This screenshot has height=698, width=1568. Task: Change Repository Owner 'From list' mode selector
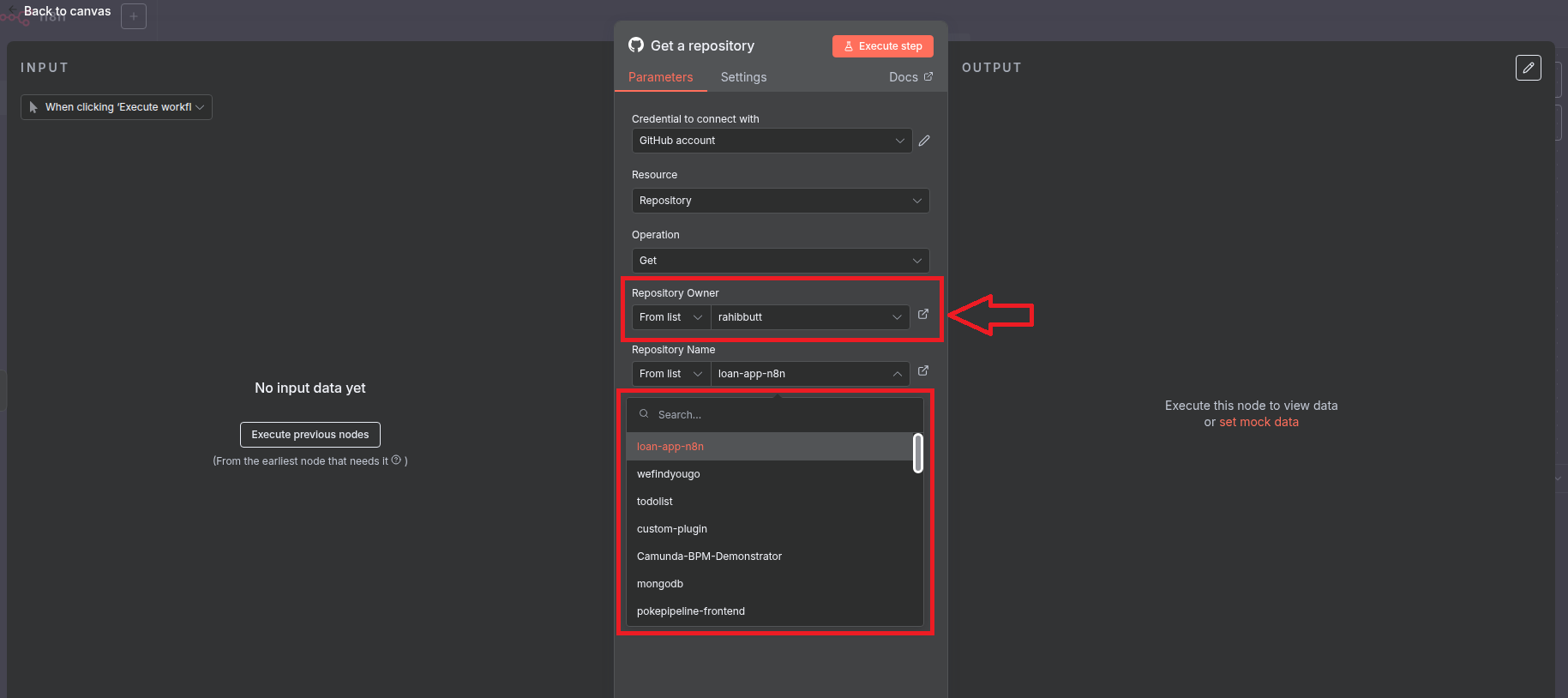click(670, 317)
